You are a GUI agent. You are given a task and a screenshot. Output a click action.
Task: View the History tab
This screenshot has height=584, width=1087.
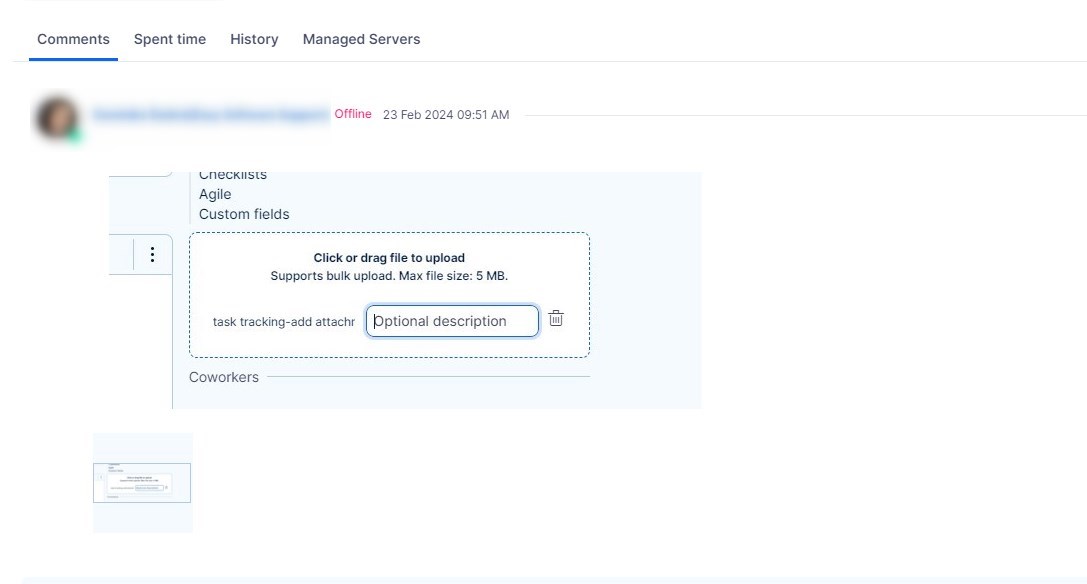(254, 39)
